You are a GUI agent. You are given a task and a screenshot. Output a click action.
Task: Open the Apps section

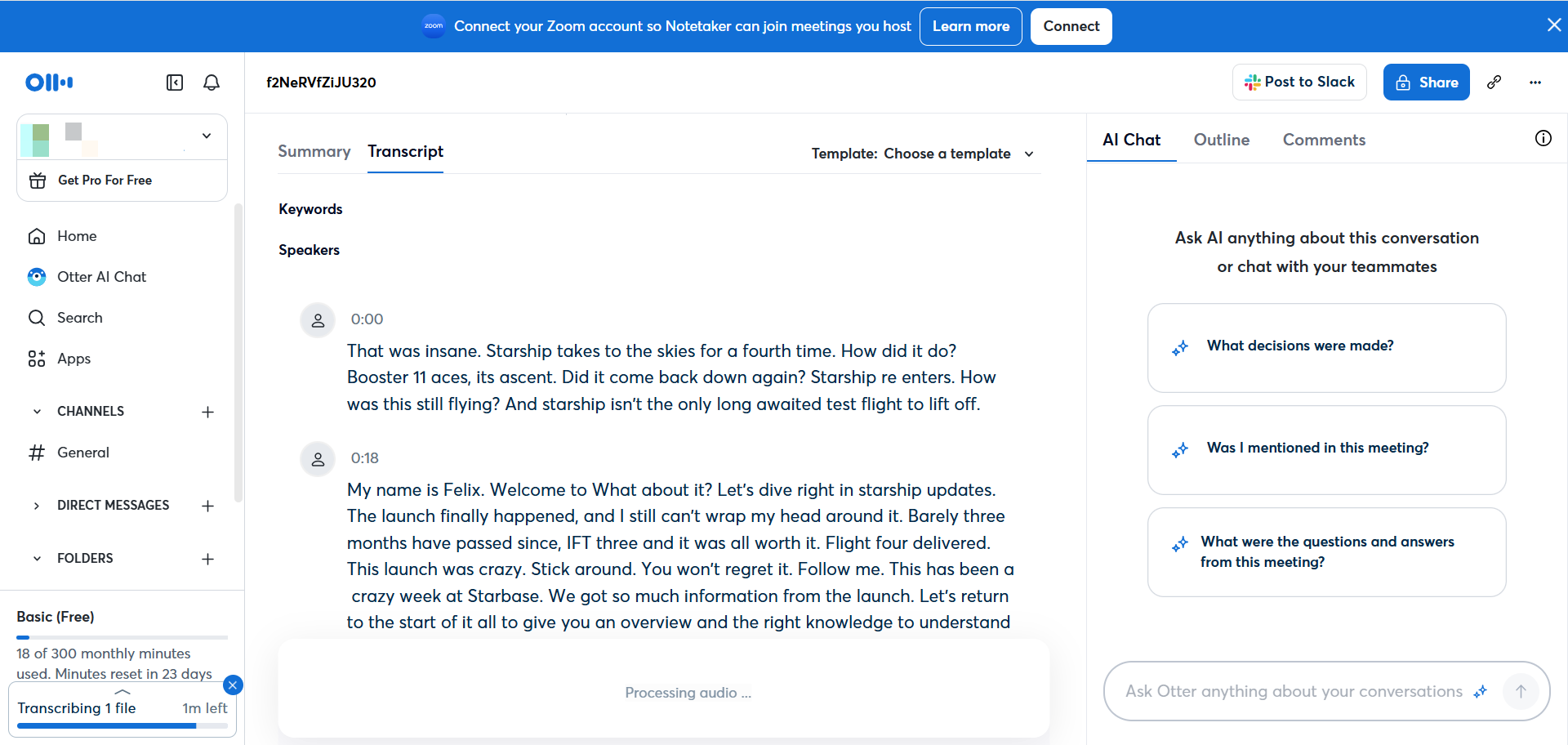pyautogui.click(x=74, y=359)
